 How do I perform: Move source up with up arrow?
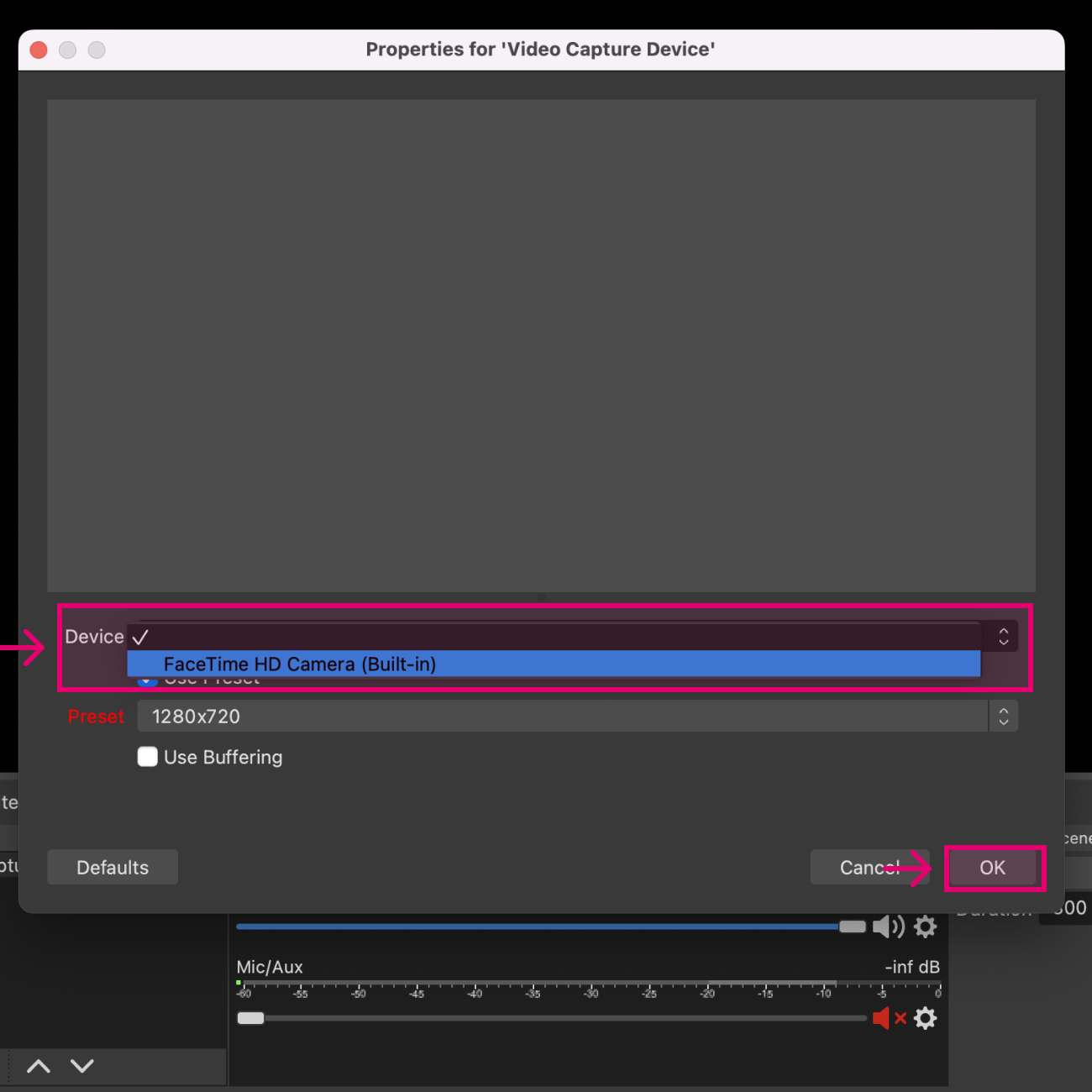[39, 1066]
